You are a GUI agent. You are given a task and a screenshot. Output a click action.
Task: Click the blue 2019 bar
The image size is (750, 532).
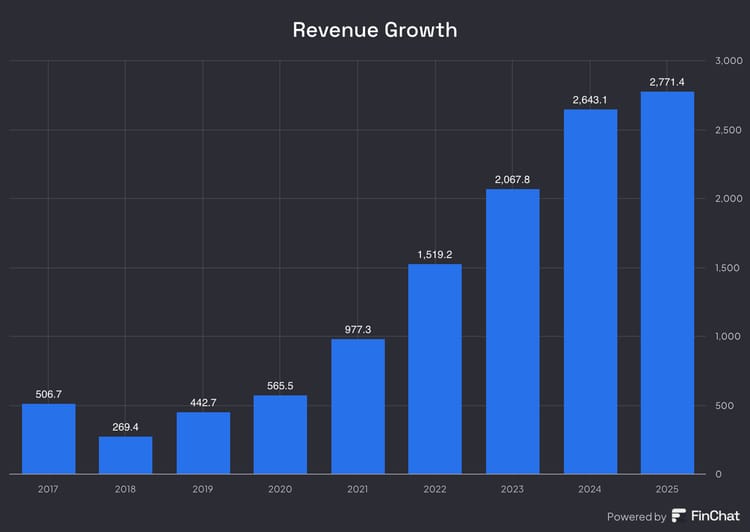click(x=203, y=443)
